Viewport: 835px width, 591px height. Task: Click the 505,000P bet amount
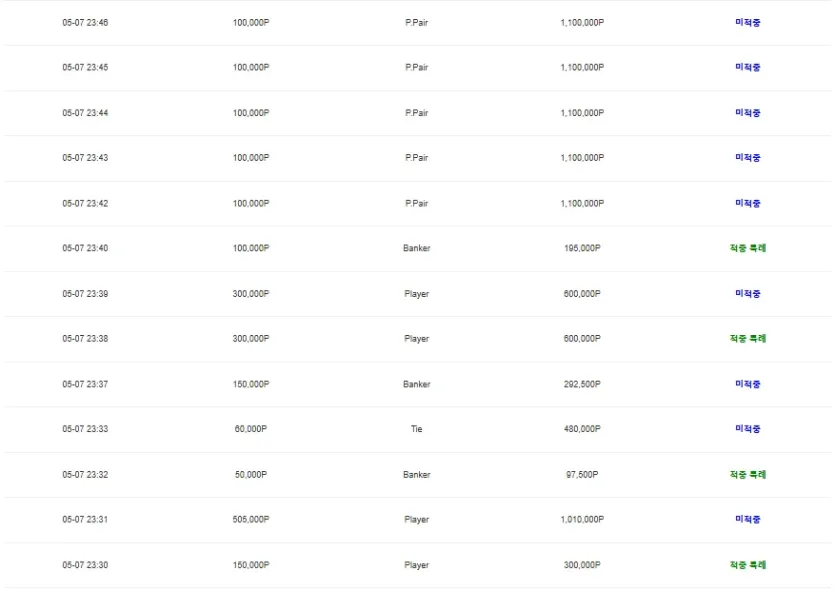(x=251, y=520)
